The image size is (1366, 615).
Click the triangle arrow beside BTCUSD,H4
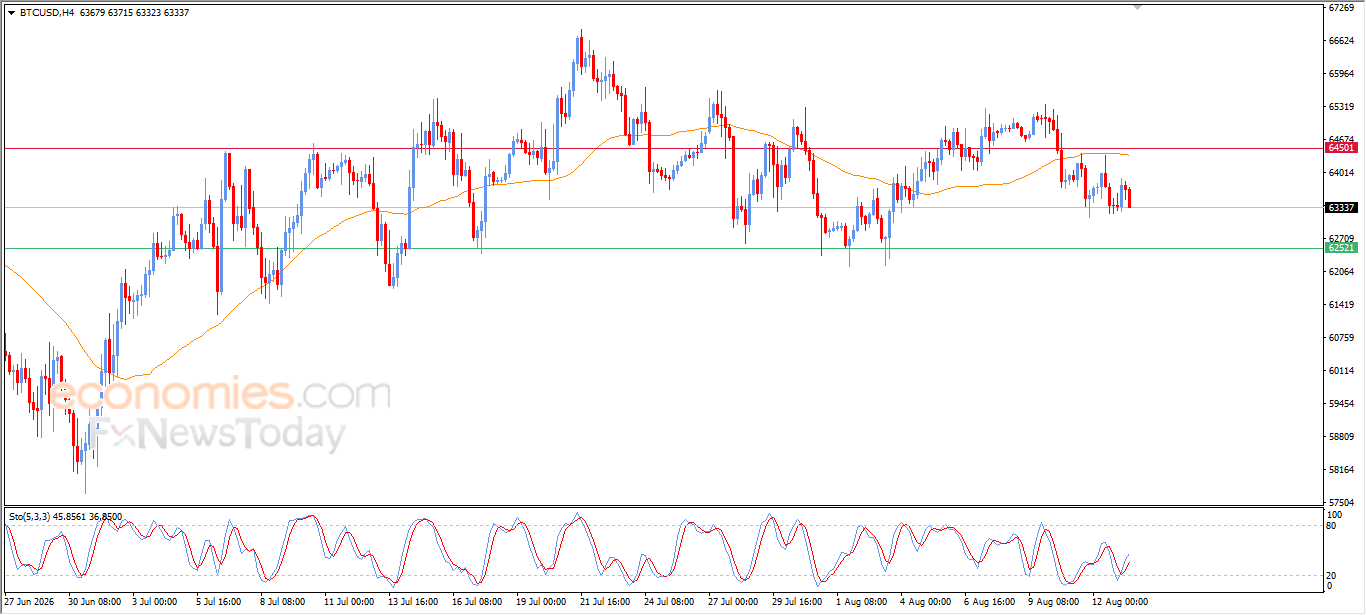pos(11,12)
